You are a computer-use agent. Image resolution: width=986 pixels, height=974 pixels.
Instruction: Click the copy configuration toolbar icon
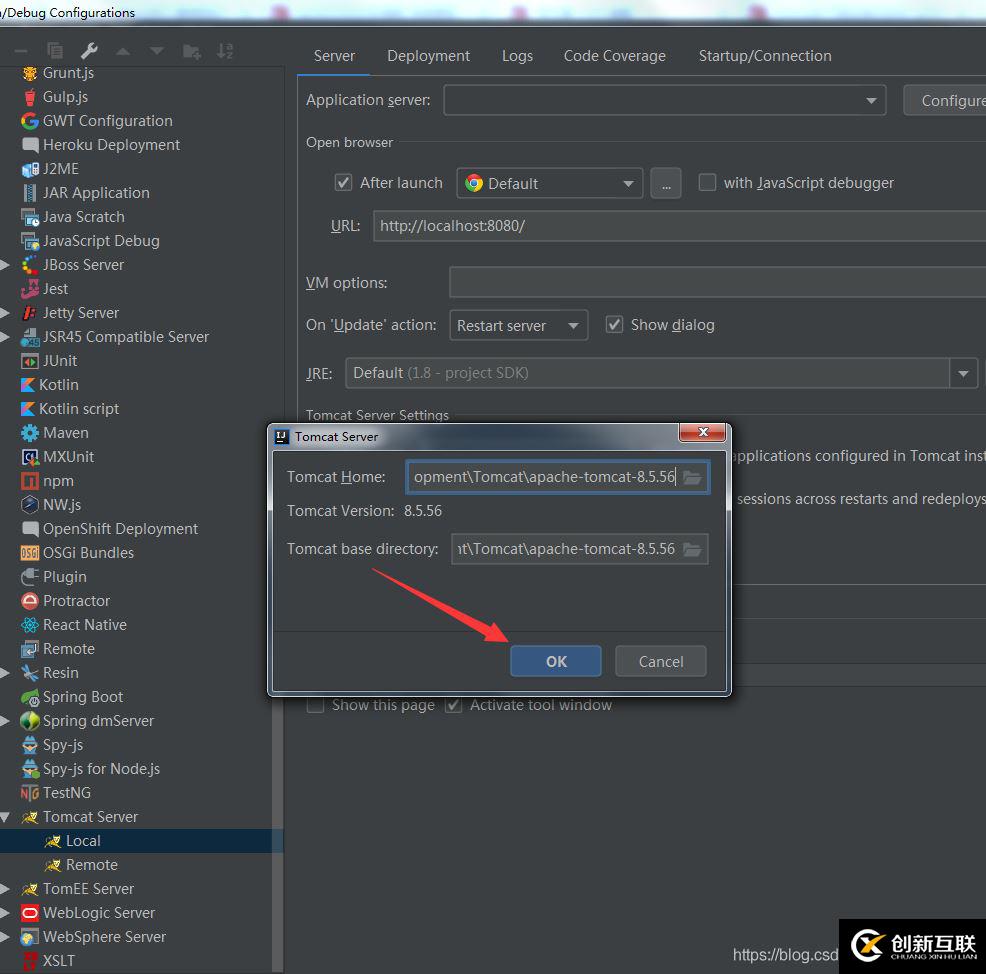[55, 50]
